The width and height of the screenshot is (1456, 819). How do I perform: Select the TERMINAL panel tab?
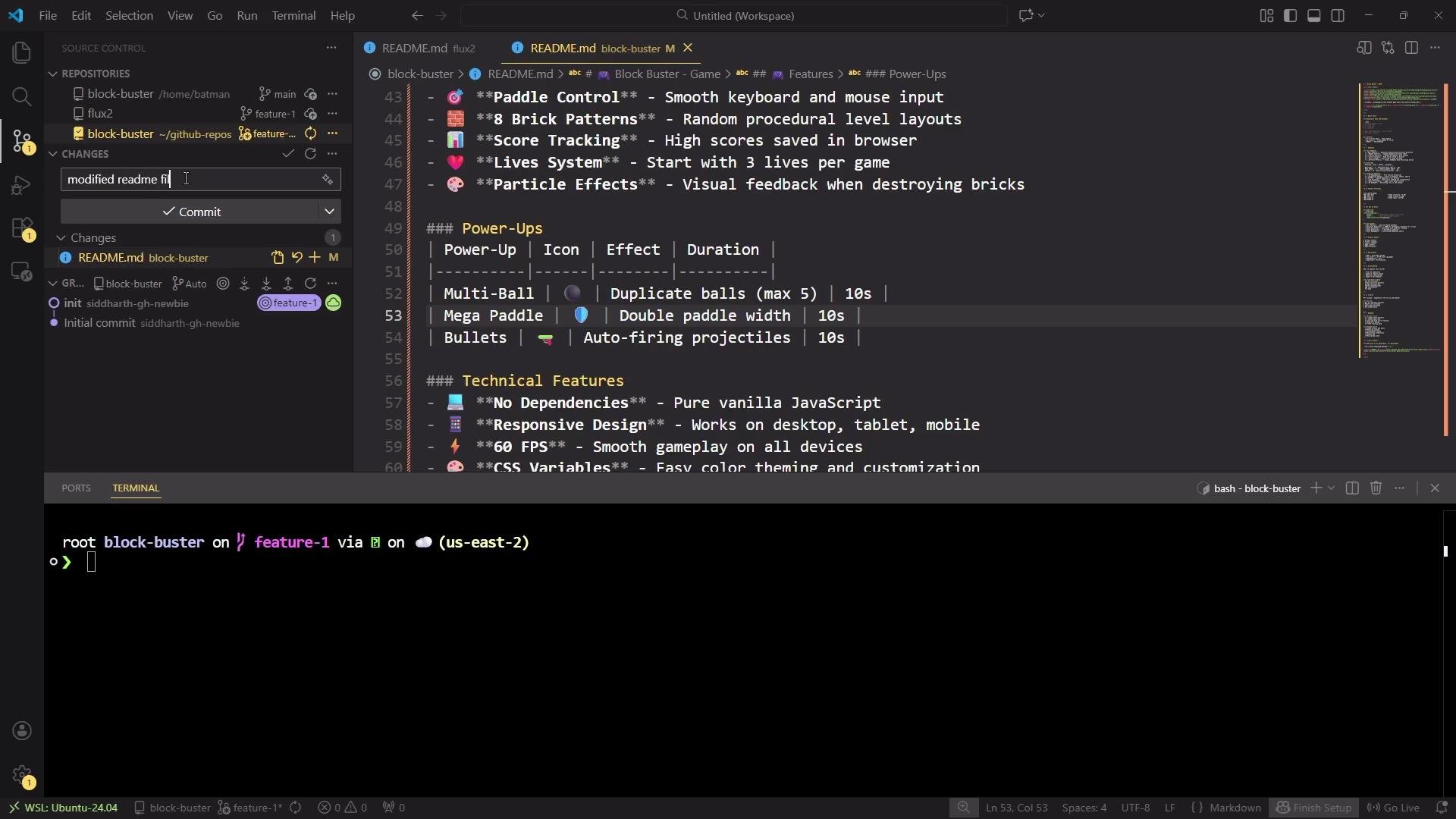click(x=136, y=488)
